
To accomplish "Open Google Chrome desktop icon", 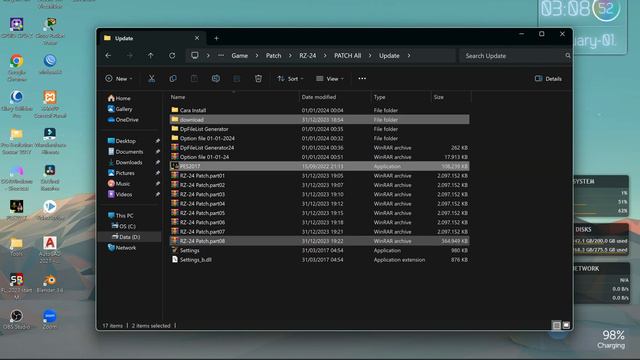I will coord(17,67).
